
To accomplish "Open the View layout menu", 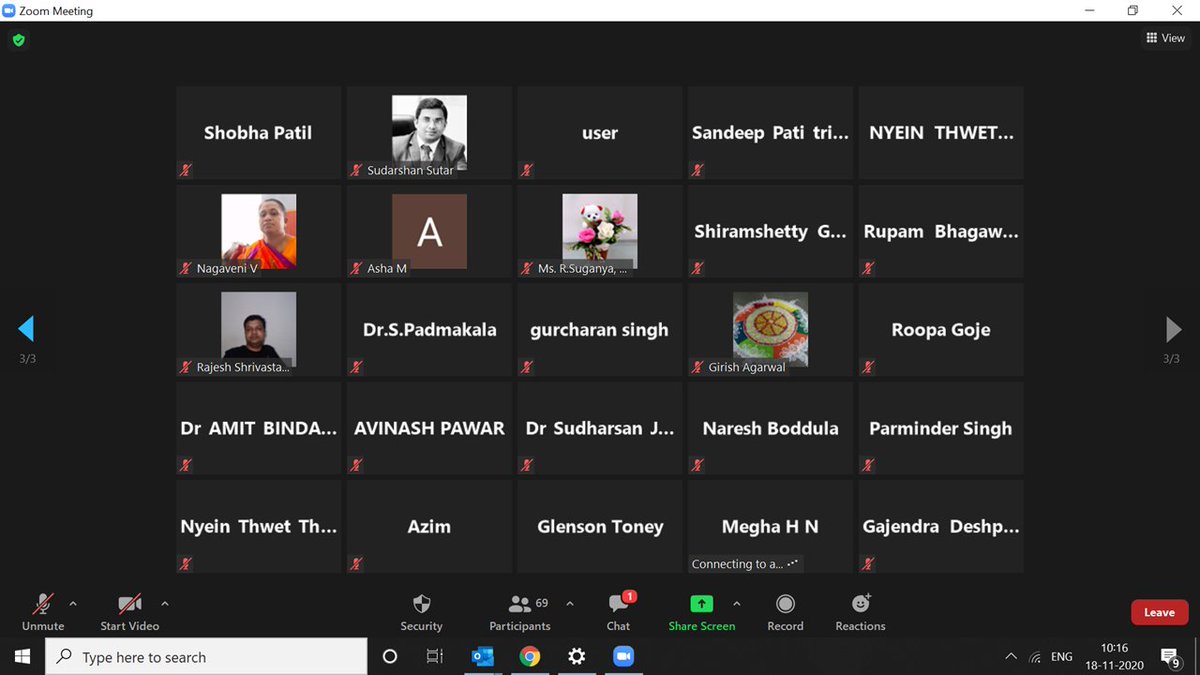I will point(1166,38).
